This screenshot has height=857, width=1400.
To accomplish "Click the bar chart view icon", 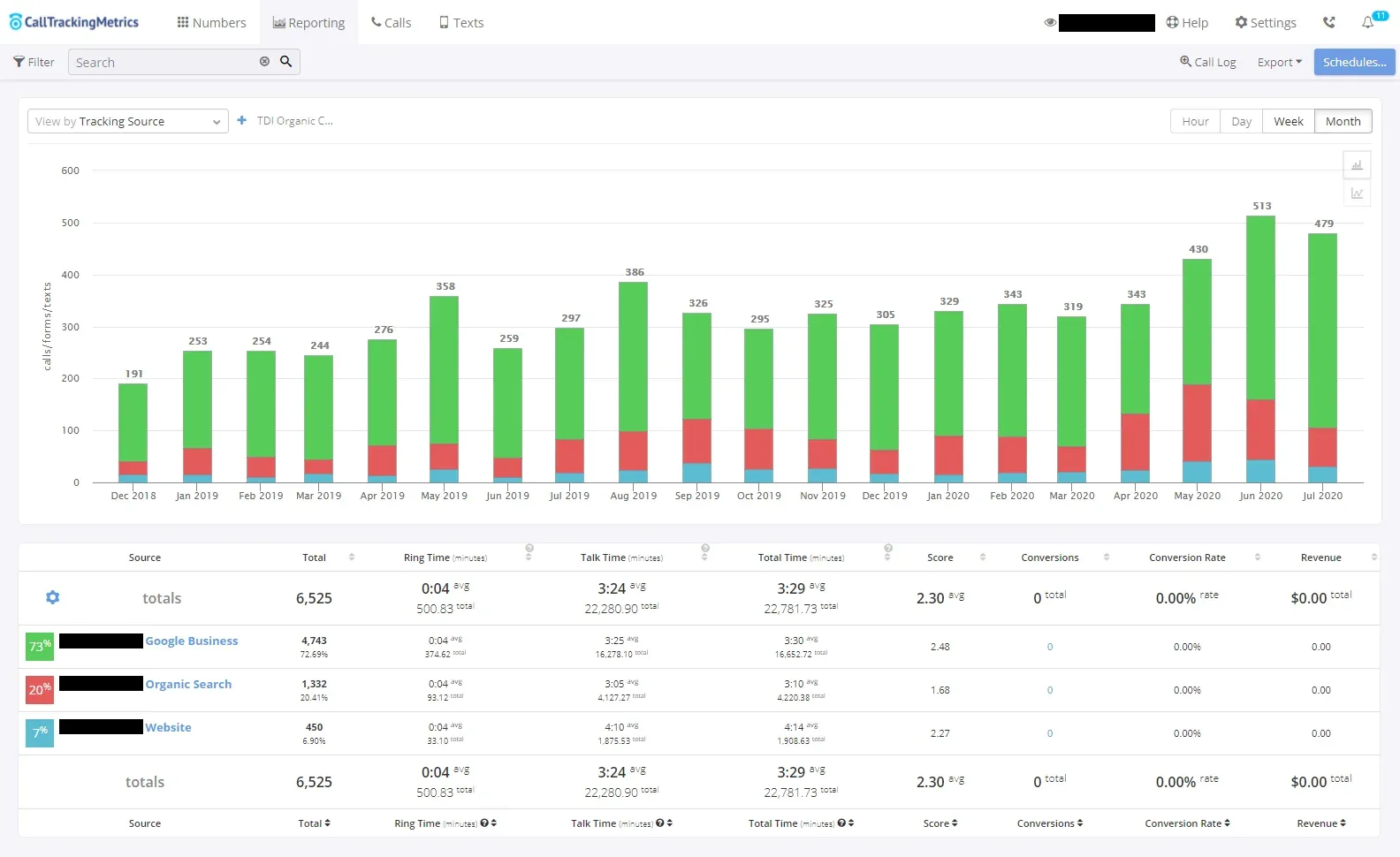I will click(x=1357, y=165).
